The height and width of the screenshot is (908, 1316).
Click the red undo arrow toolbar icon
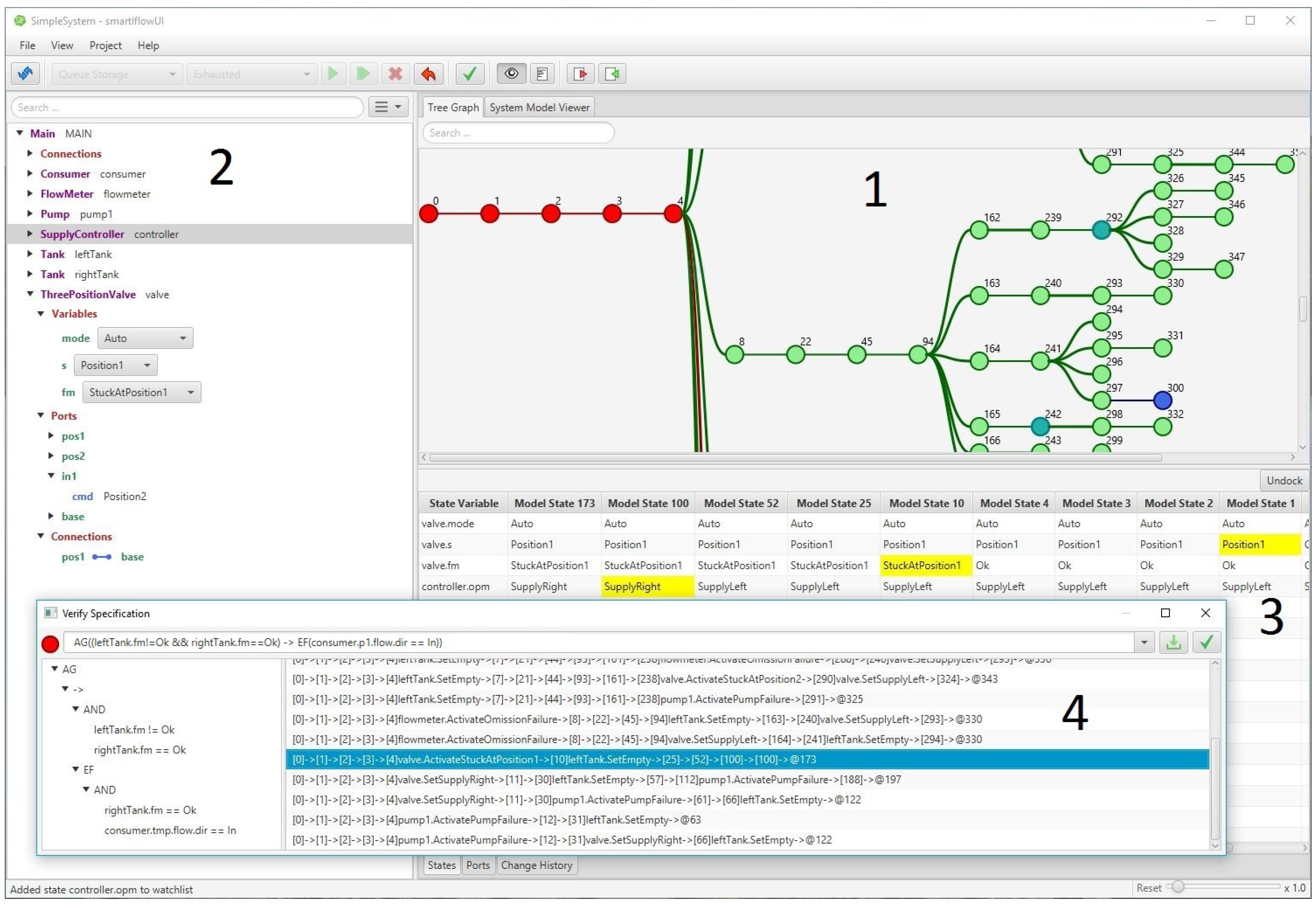click(428, 74)
